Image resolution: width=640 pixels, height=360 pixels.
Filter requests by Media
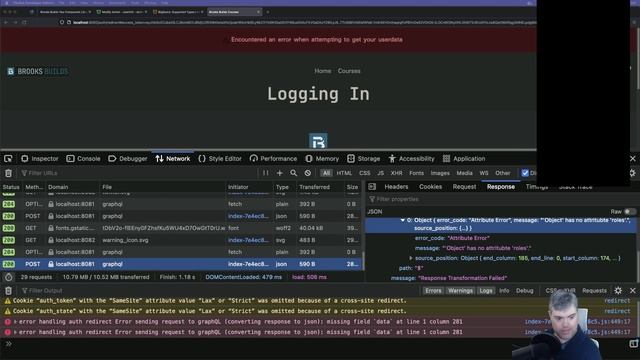point(464,173)
